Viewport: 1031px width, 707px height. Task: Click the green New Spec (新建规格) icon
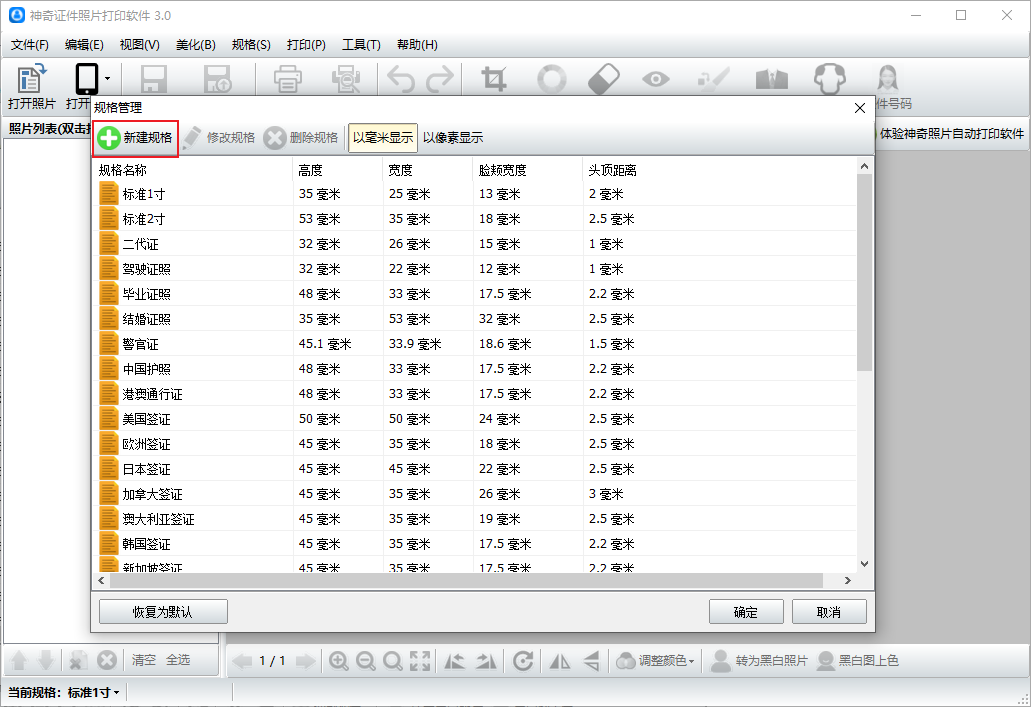point(109,138)
